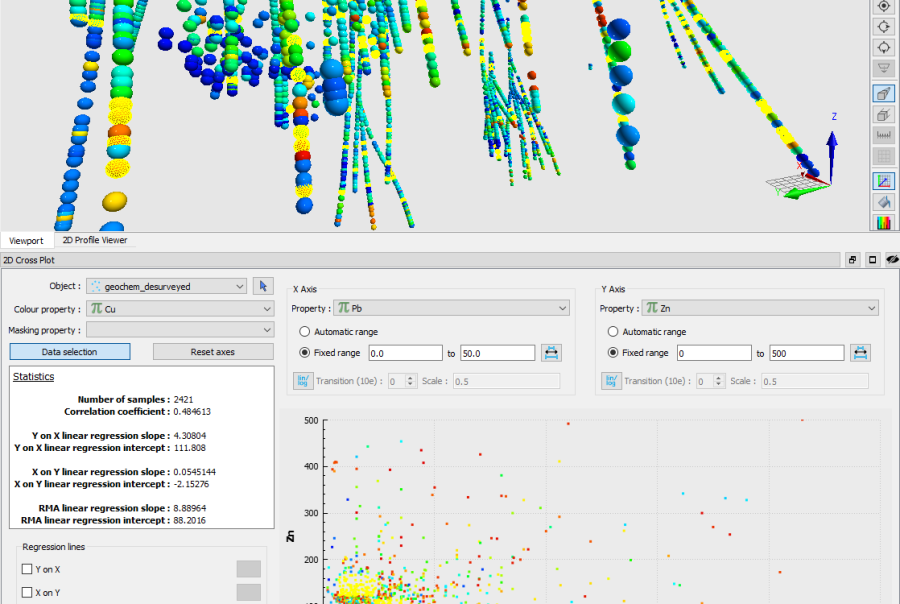Click the Y on X colour swatch
The image size is (900, 604).
point(249,569)
